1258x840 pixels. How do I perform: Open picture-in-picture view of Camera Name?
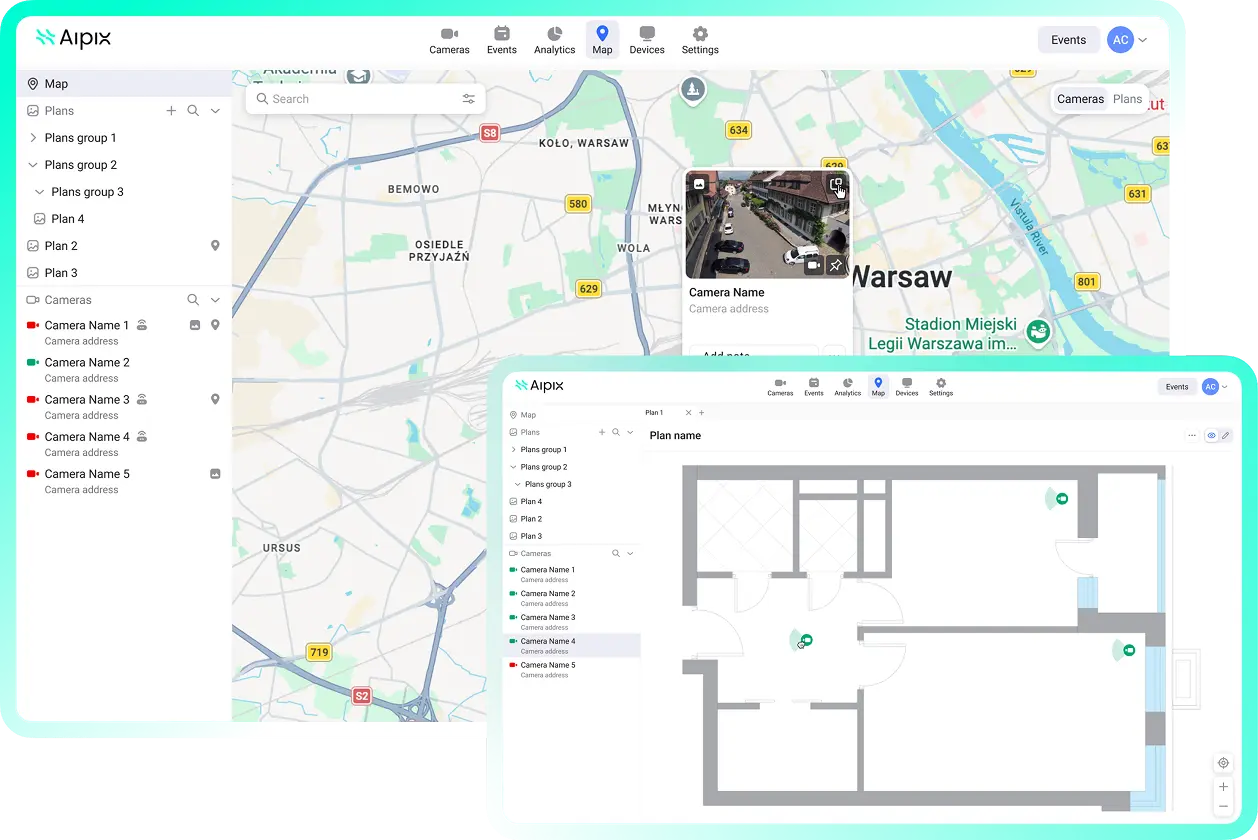point(837,182)
